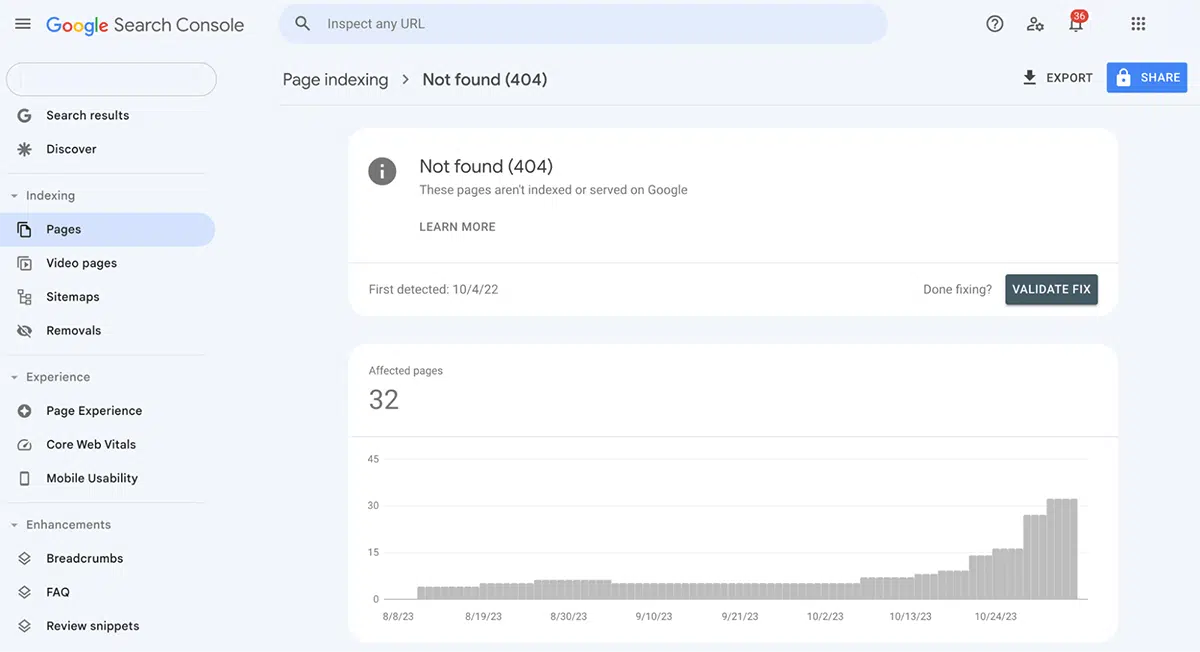
Task: Click the Google Search Console logo
Action: point(145,25)
